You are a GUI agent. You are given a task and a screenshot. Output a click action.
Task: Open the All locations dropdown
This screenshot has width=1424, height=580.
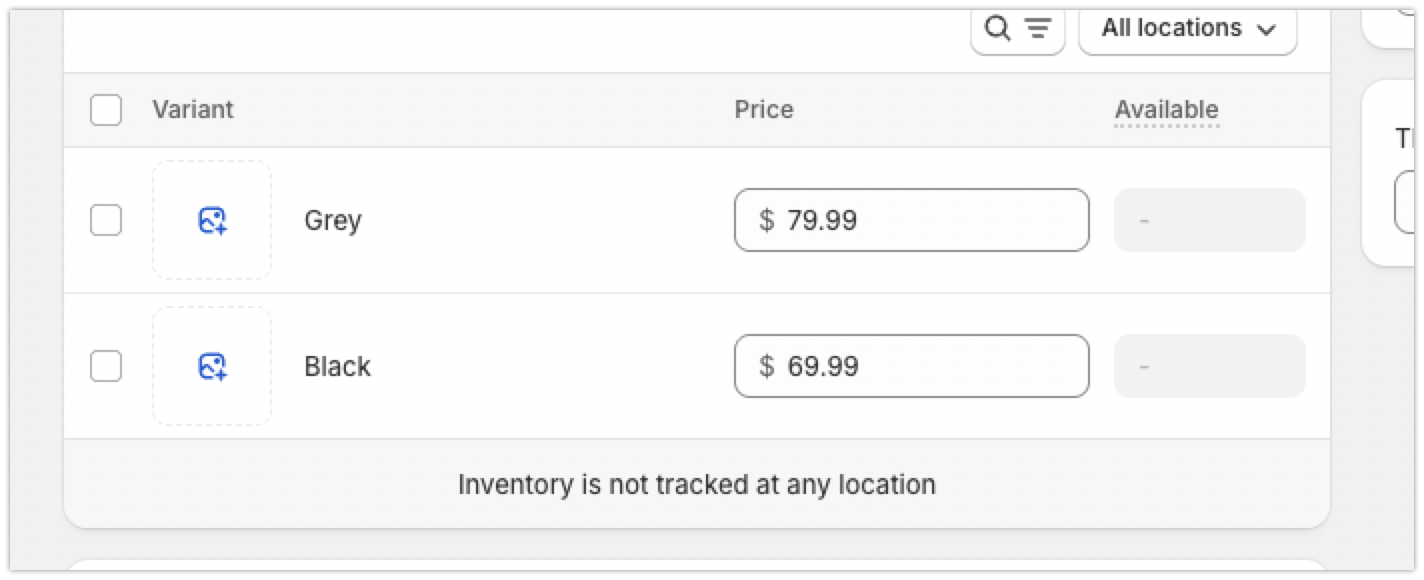1188,28
